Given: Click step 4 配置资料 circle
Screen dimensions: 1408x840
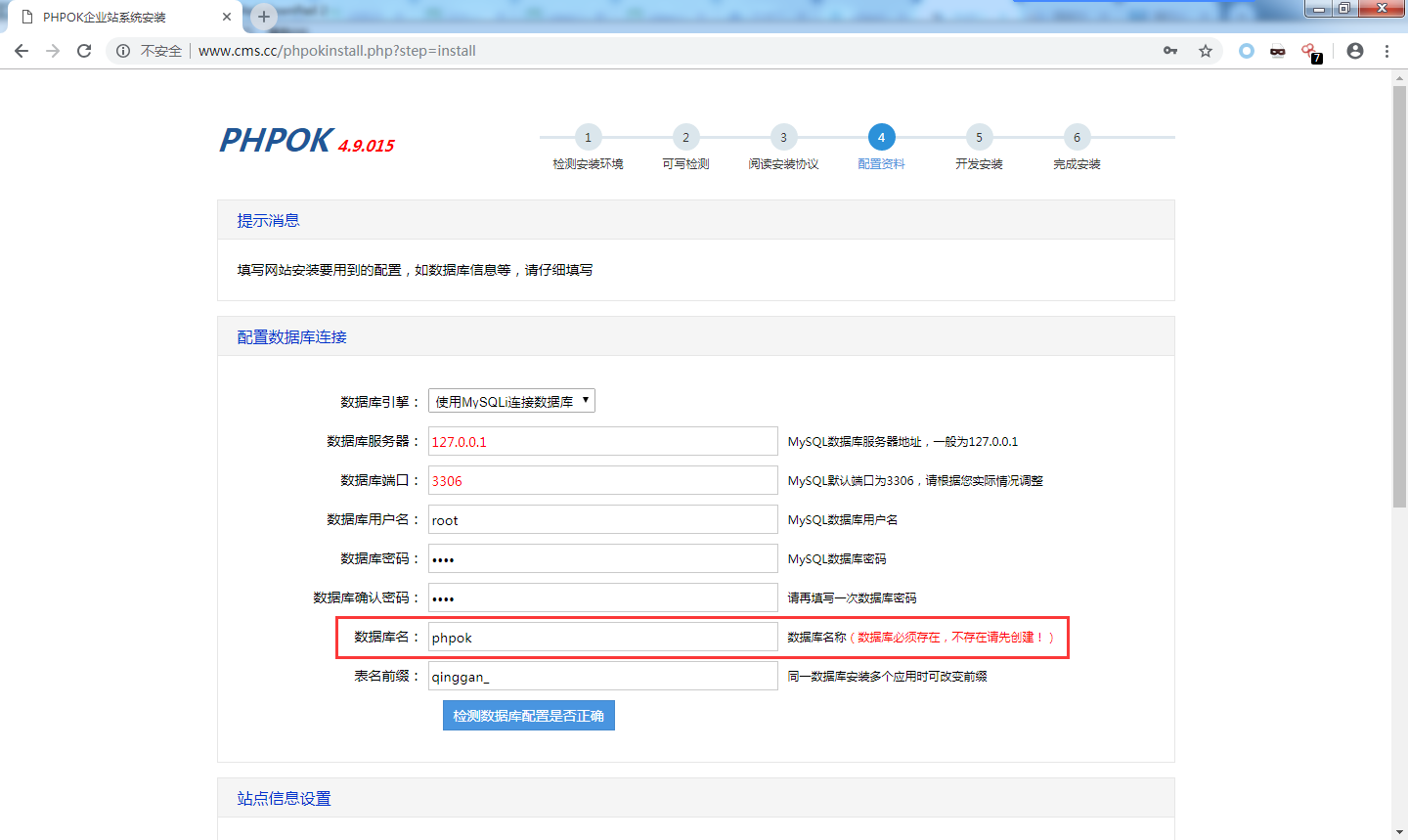Looking at the screenshot, I should coord(881,138).
